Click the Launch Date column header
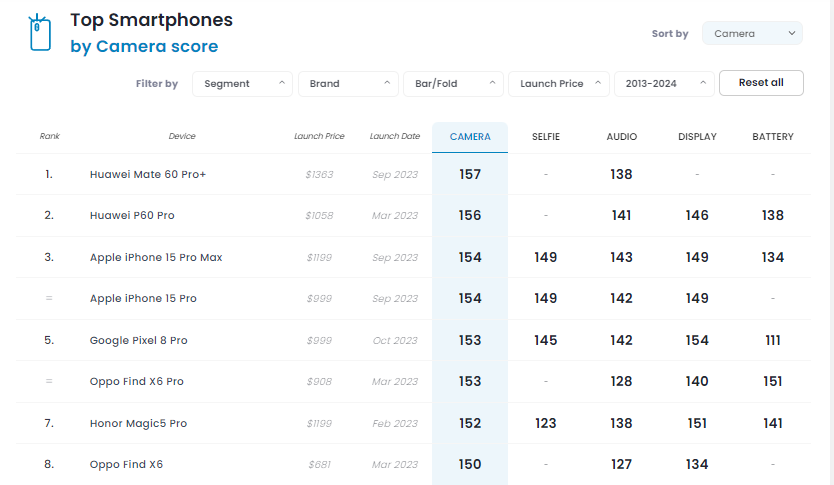Viewport: 834px width, 485px height. click(x=395, y=136)
